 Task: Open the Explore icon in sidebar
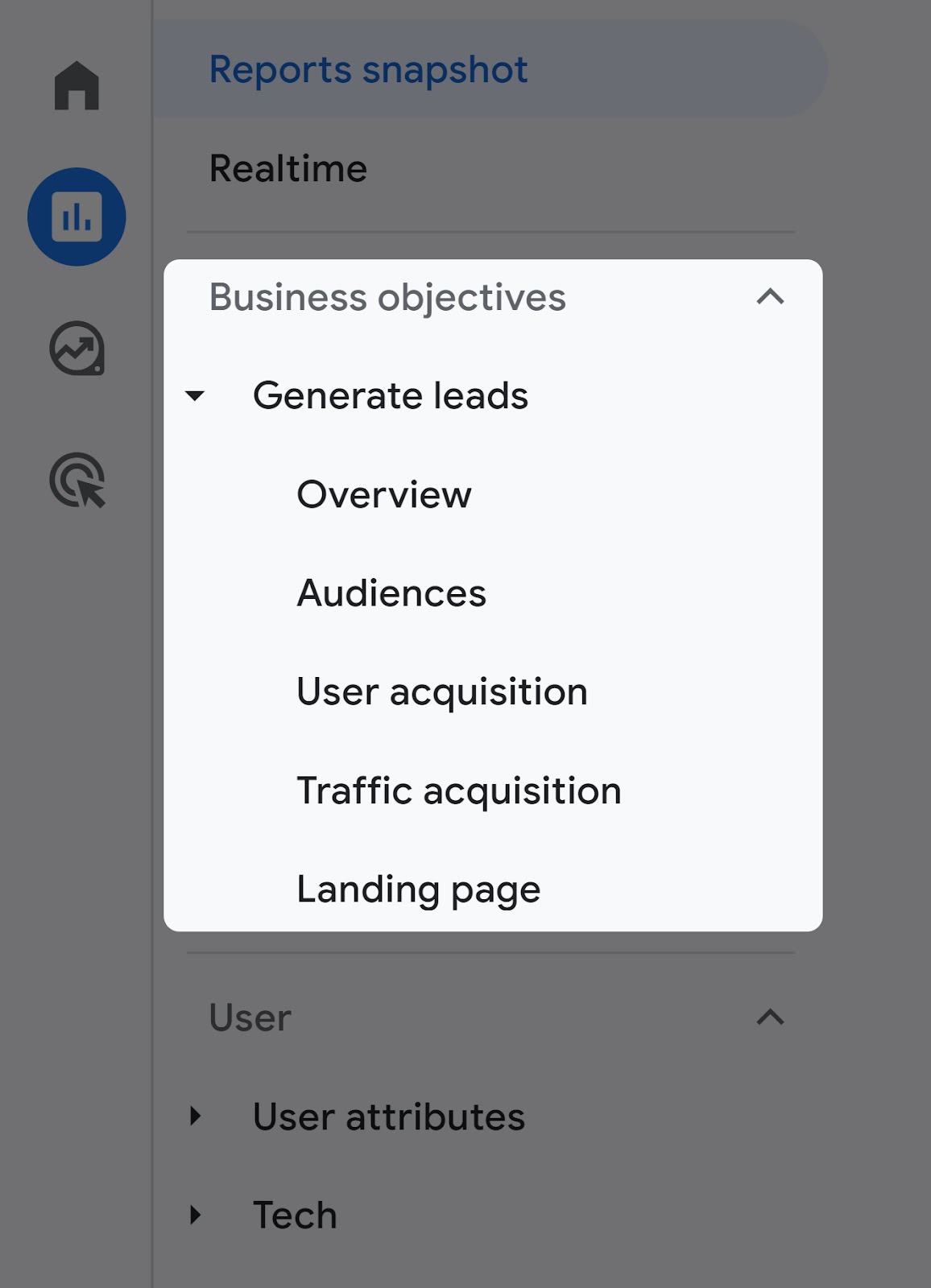[x=77, y=349]
